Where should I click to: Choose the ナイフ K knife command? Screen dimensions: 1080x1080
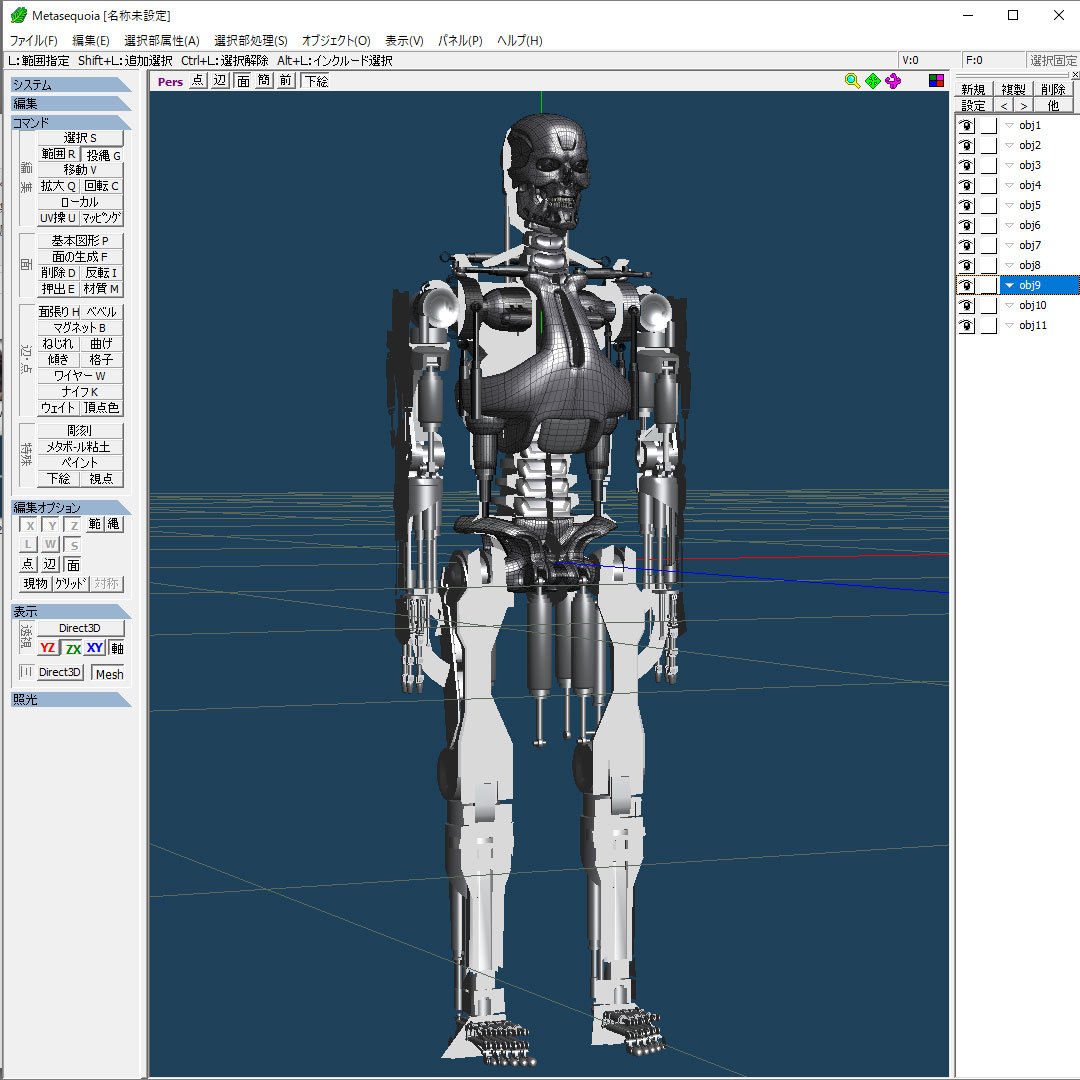tap(81, 391)
